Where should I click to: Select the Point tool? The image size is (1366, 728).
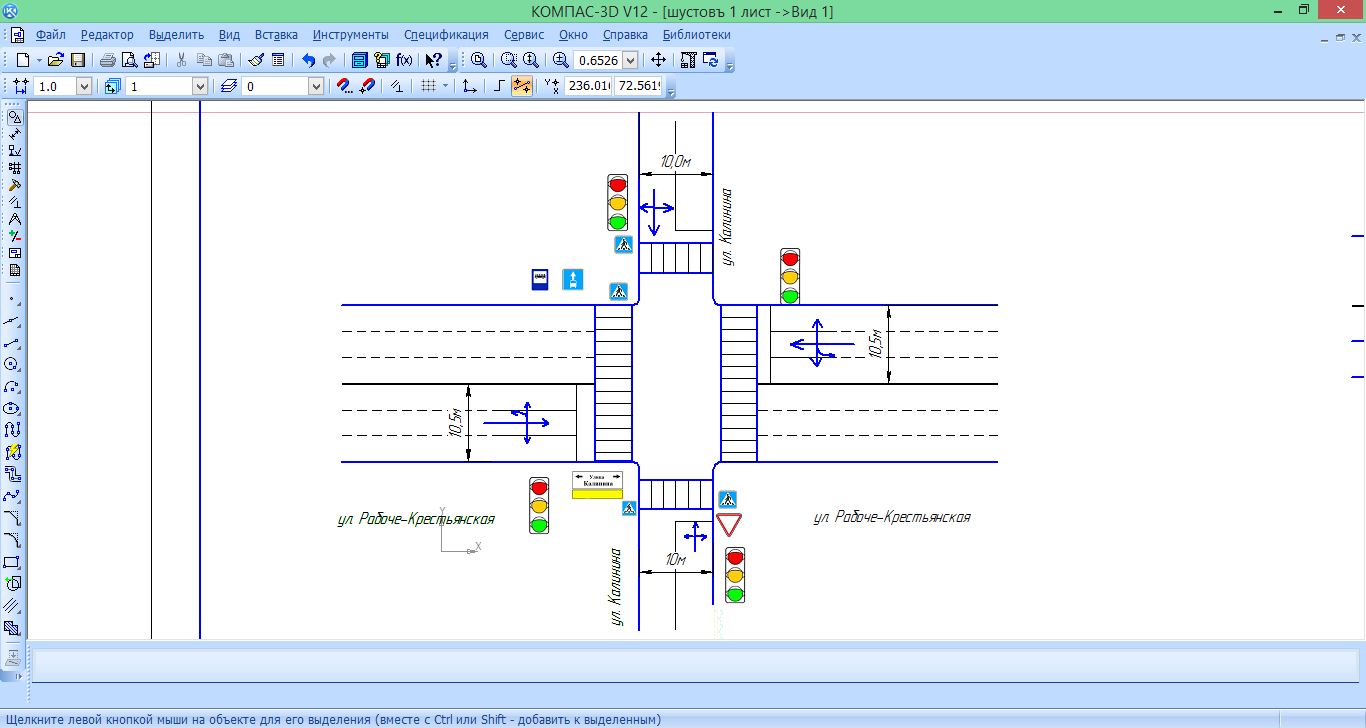(13, 299)
